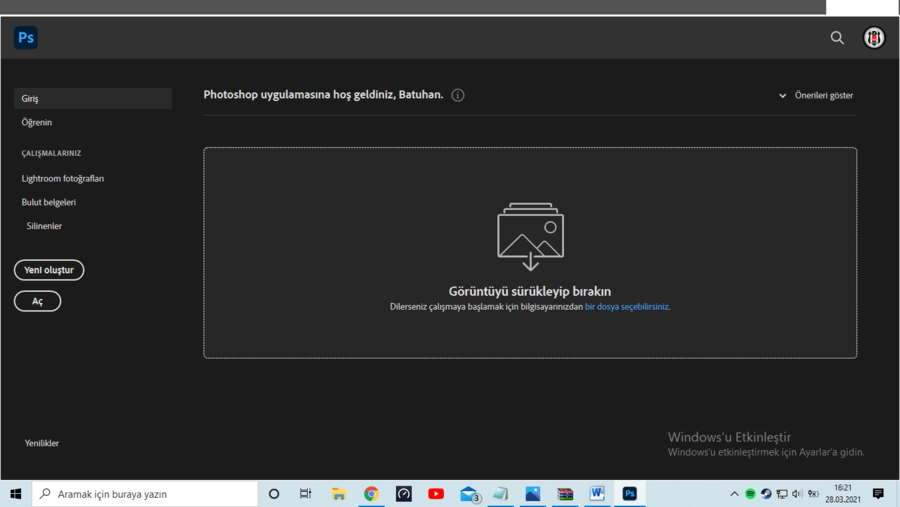
Task: Open the search magnifier in the header
Action: pos(837,38)
